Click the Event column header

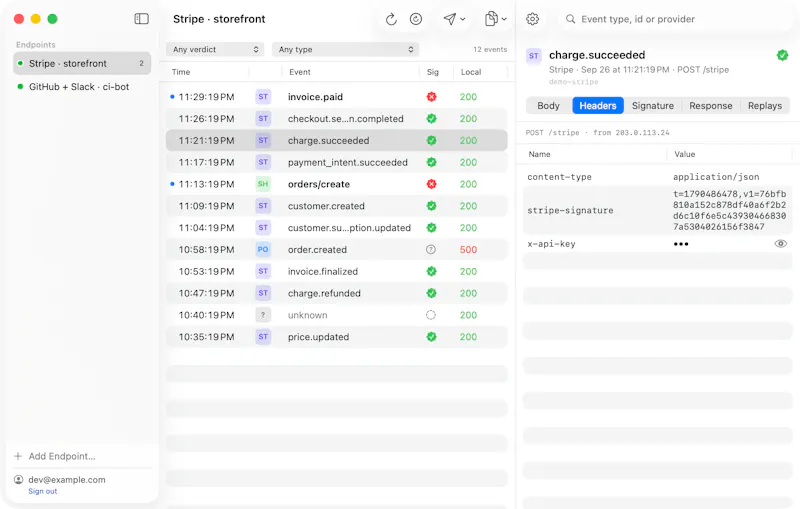(299, 72)
